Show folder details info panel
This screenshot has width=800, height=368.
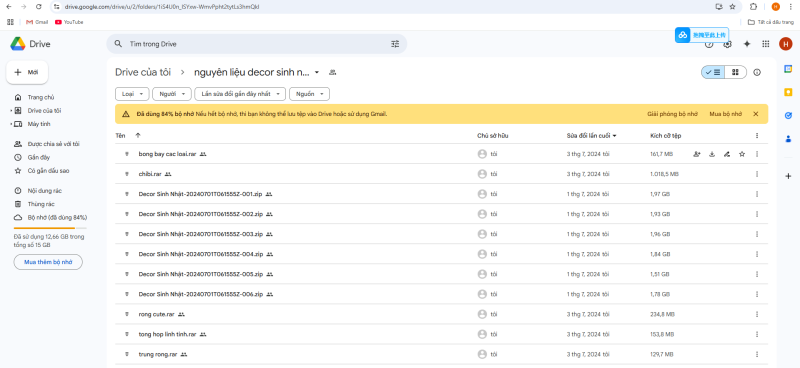pyautogui.click(x=757, y=72)
